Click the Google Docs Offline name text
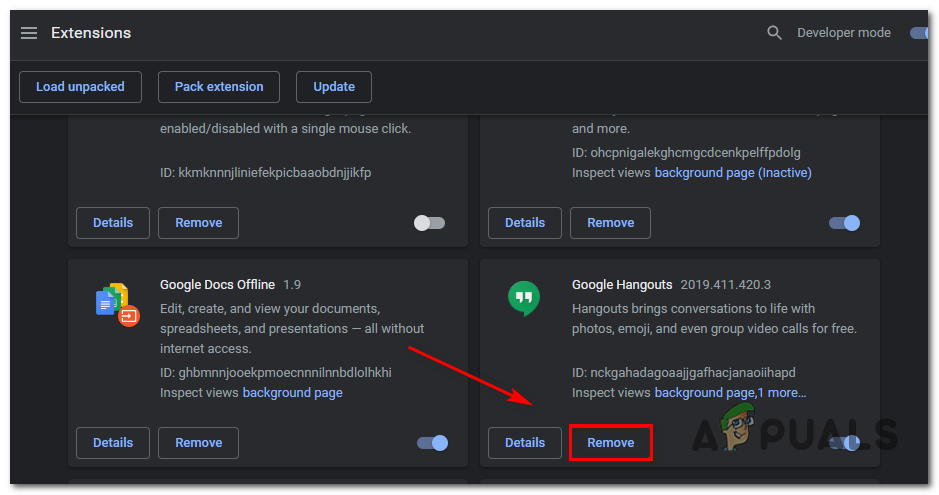939x495 pixels. 217,285
